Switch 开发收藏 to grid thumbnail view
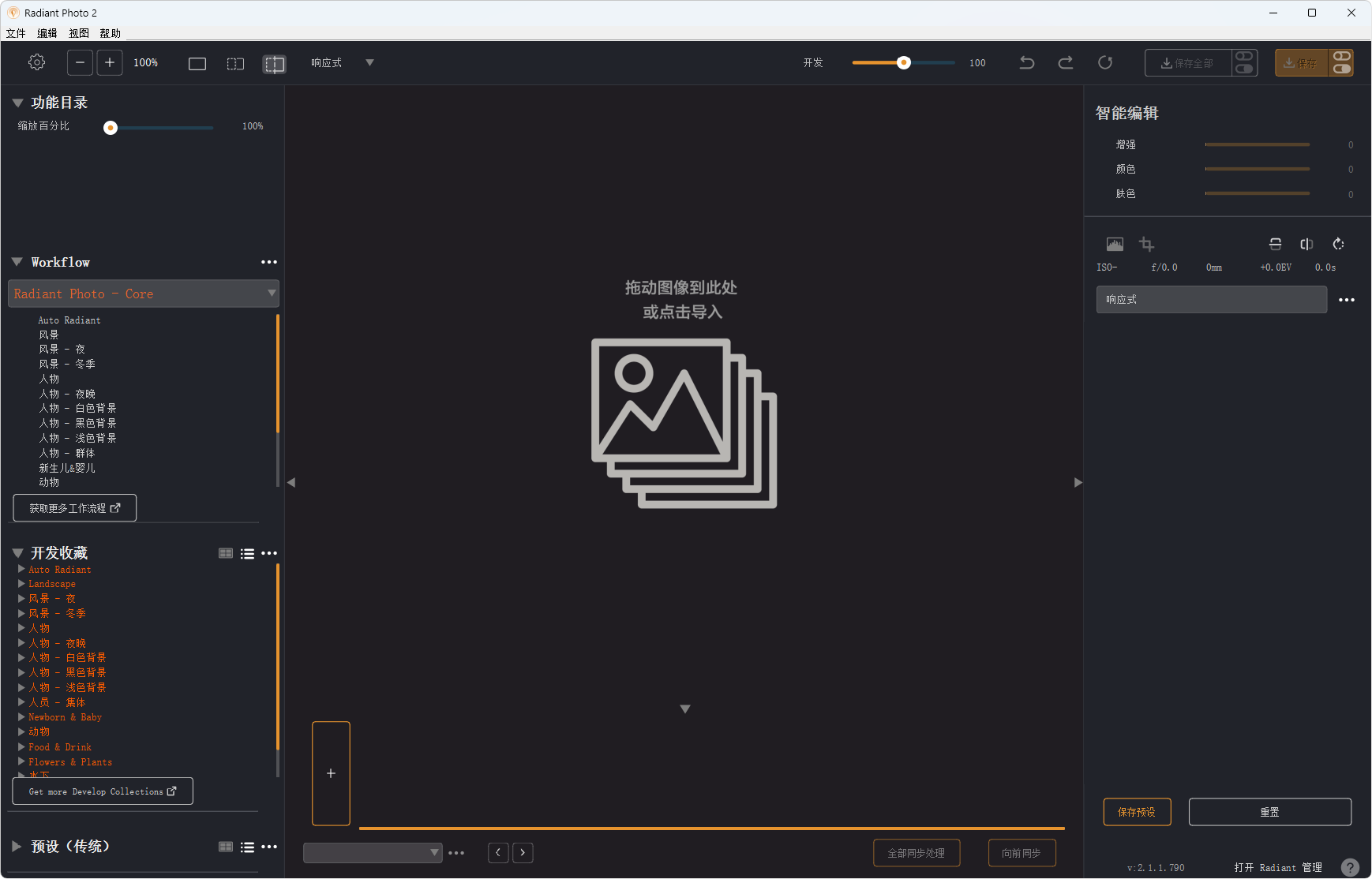Image resolution: width=1372 pixels, height=879 pixels. [x=226, y=554]
